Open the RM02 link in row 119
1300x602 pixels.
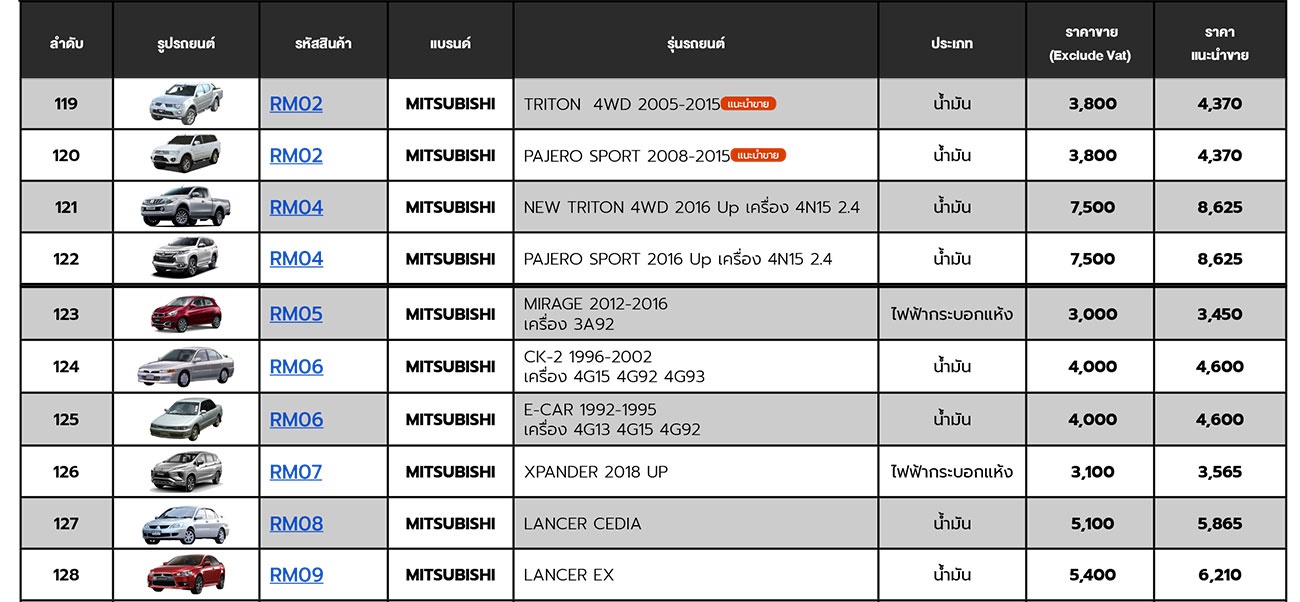click(296, 104)
